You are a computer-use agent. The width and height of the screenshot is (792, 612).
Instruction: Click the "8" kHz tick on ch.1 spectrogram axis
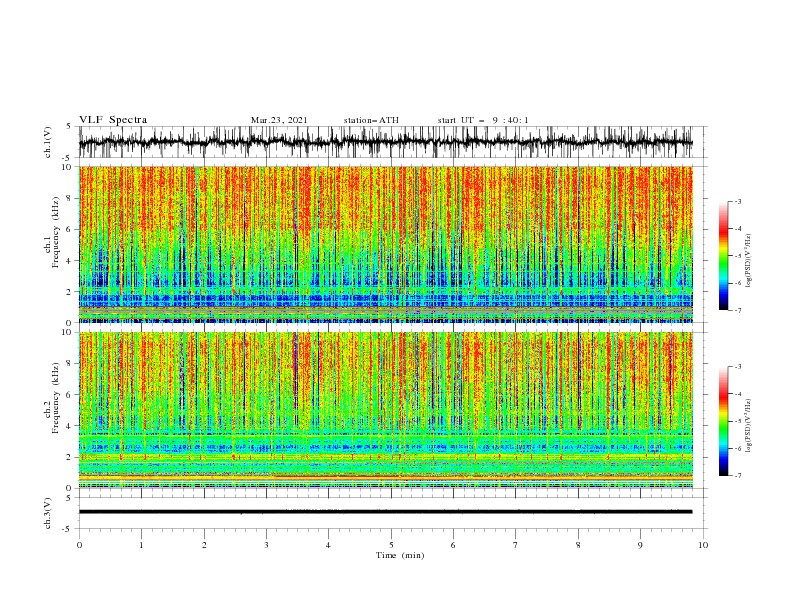[69, 198]
